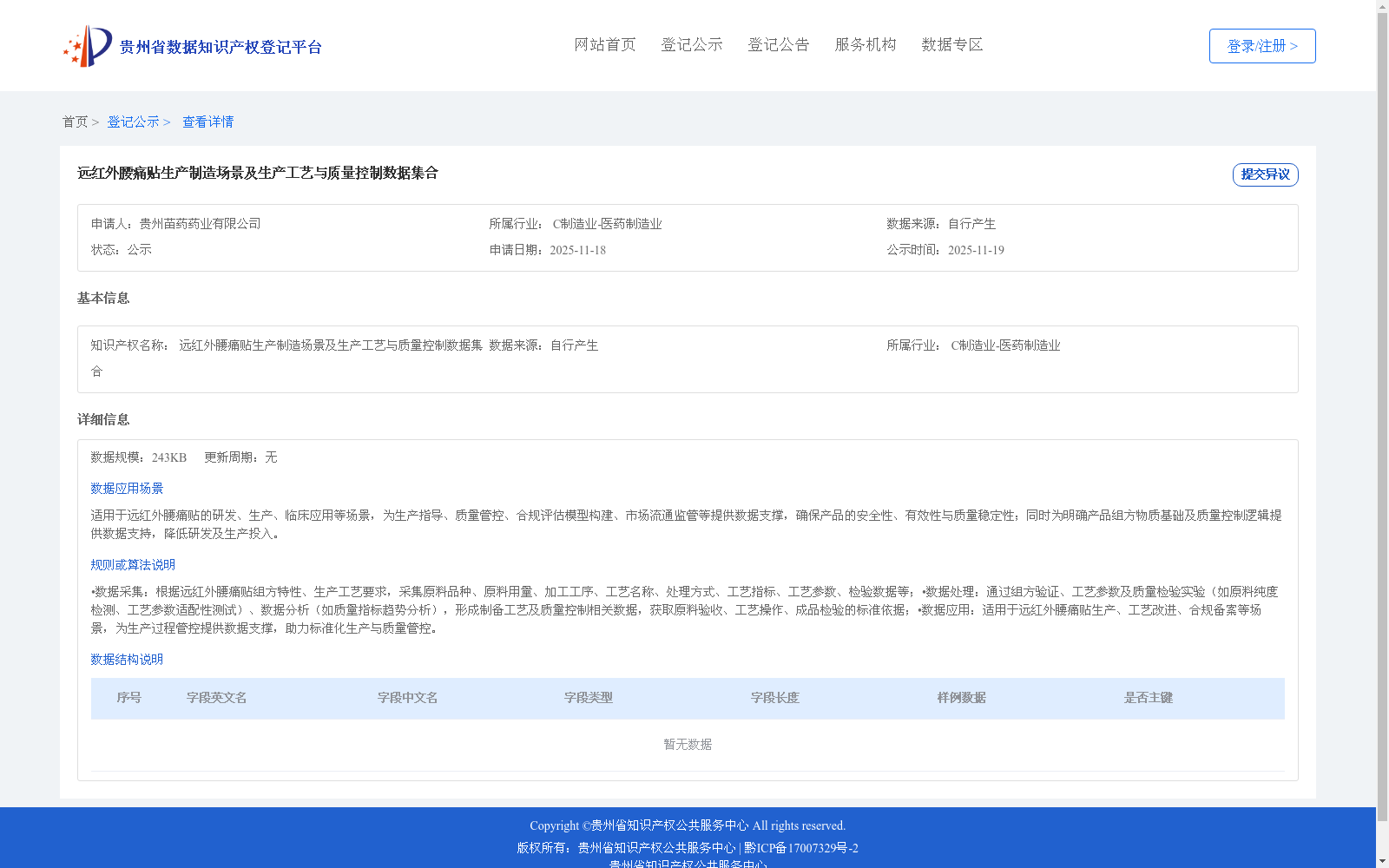The image size is (1389, 868).
Task: Select 服务机构 in the top menu
Action: pyautogui.click(x=866, y=44)
